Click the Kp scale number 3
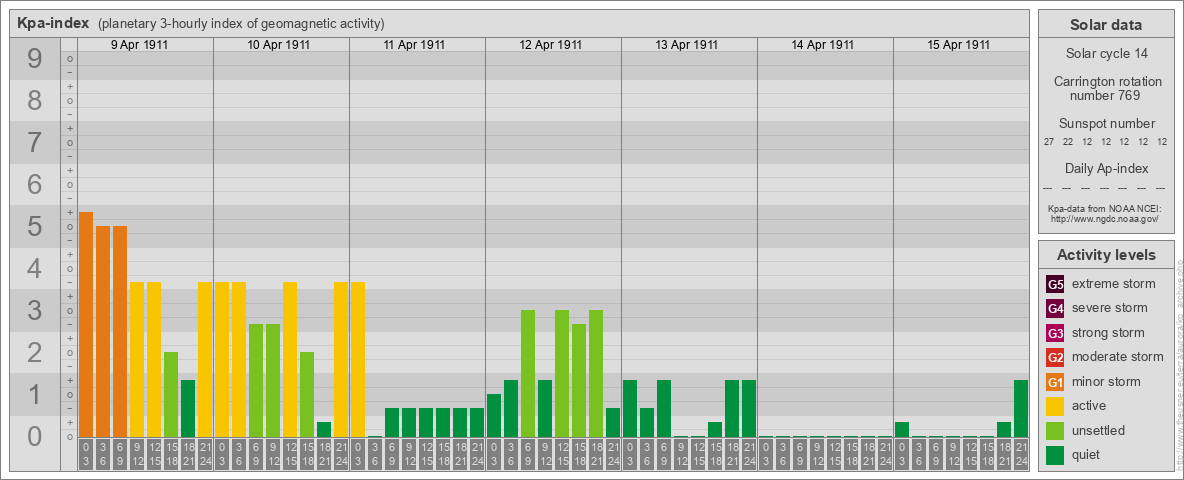The height and width of the screenshot is (480, 1184). (35, 310)
